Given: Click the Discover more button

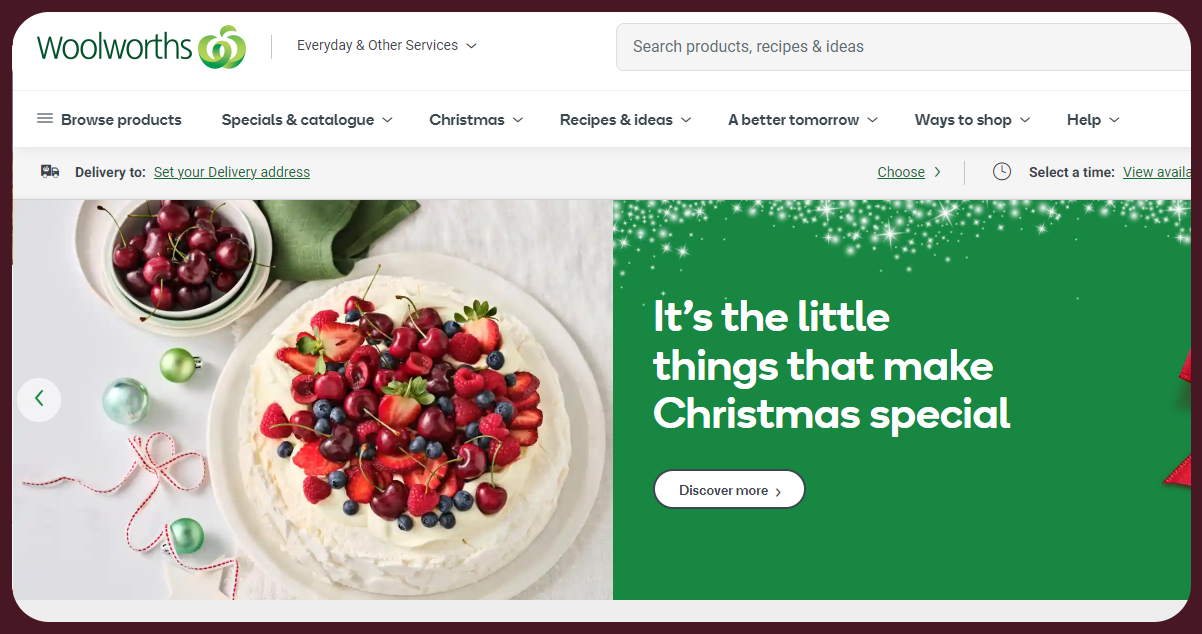Looking at the screenshot, I should click(x=729, y=490).
